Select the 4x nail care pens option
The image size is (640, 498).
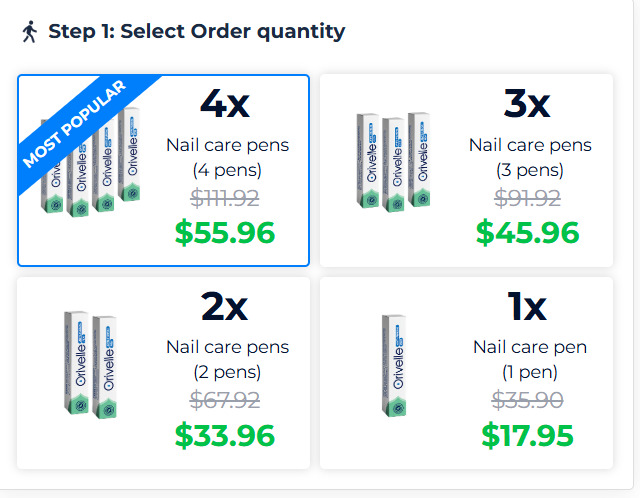pyautogui.click(x=163, y=171)
